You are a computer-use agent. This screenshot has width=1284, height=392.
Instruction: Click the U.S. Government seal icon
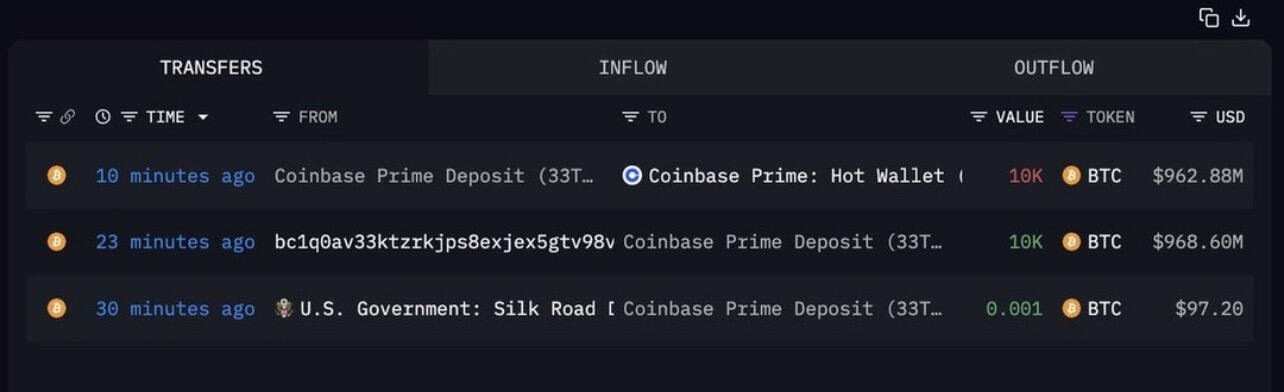pyautogui.click(x=284, y=308)
